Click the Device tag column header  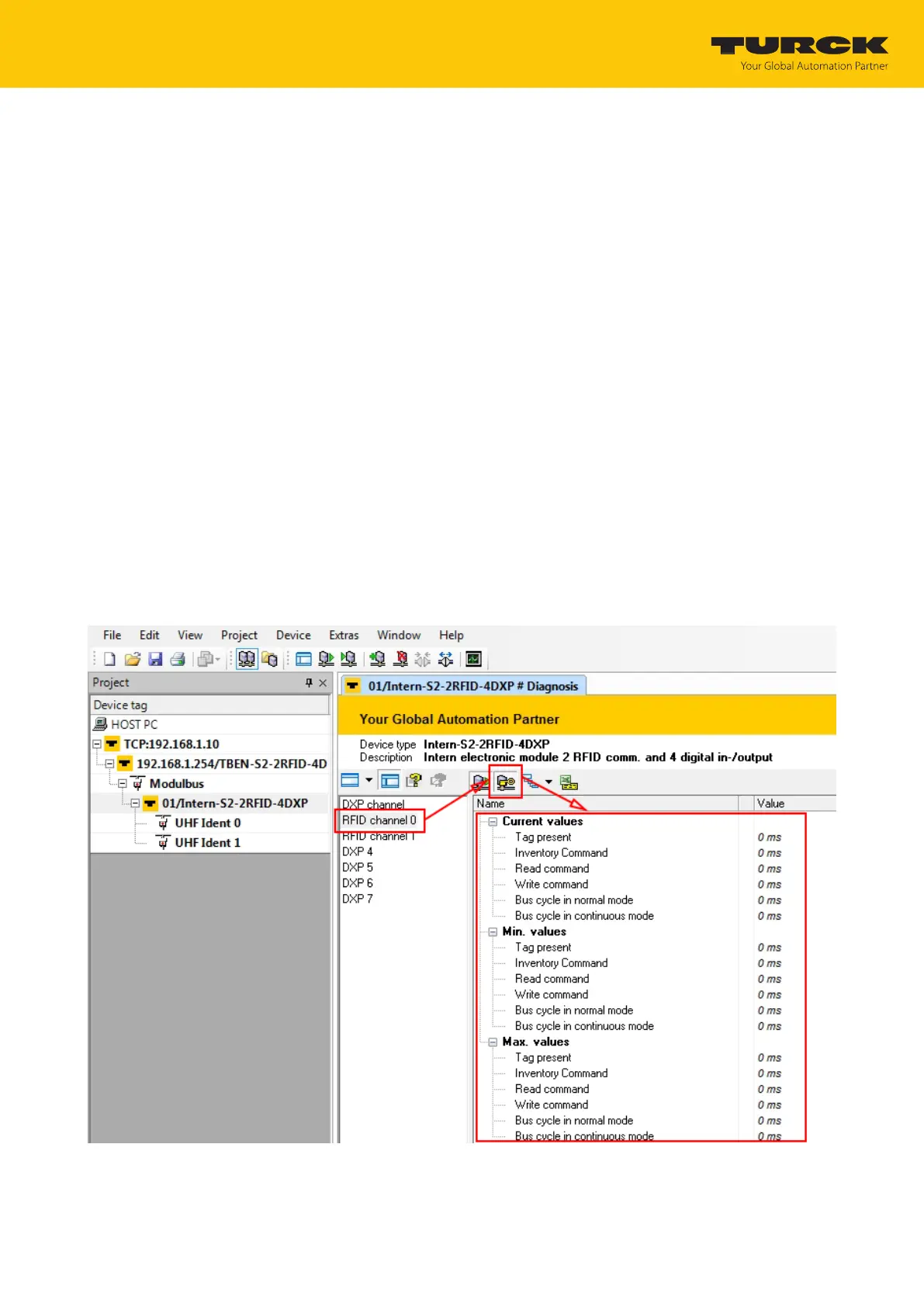(x=209, y=705)
